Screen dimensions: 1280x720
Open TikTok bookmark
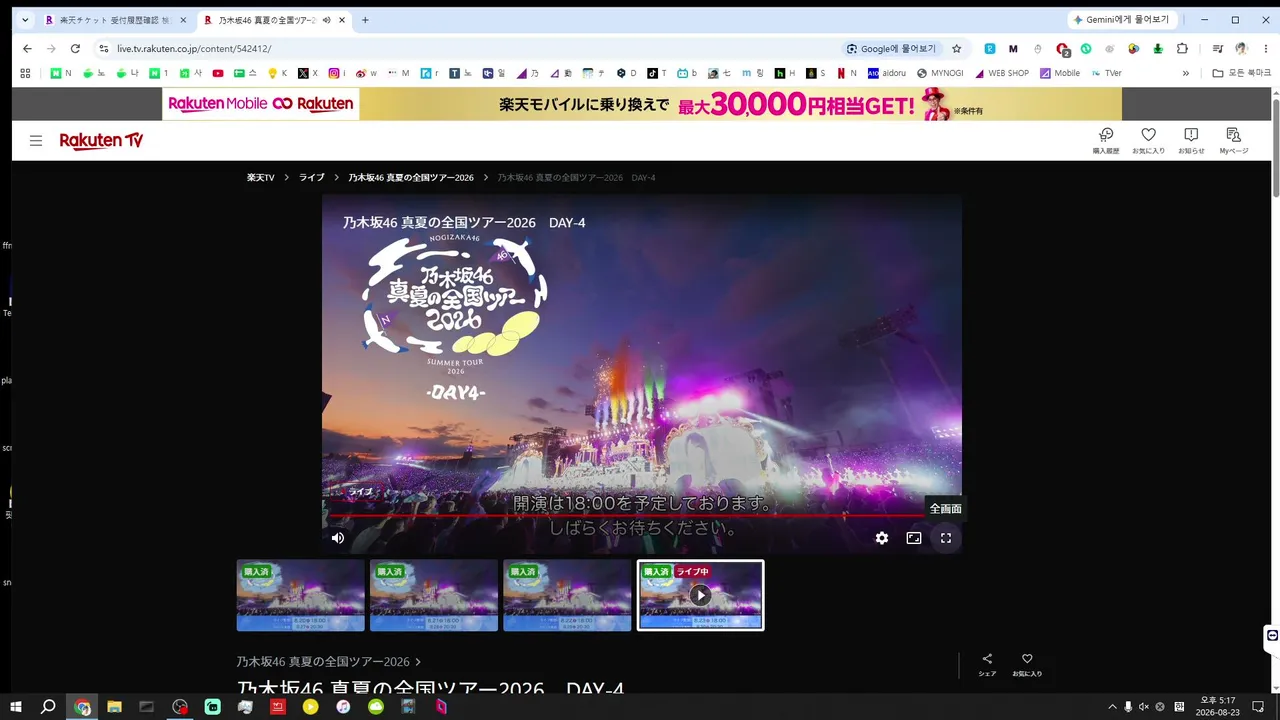click(x=657, y=73)
